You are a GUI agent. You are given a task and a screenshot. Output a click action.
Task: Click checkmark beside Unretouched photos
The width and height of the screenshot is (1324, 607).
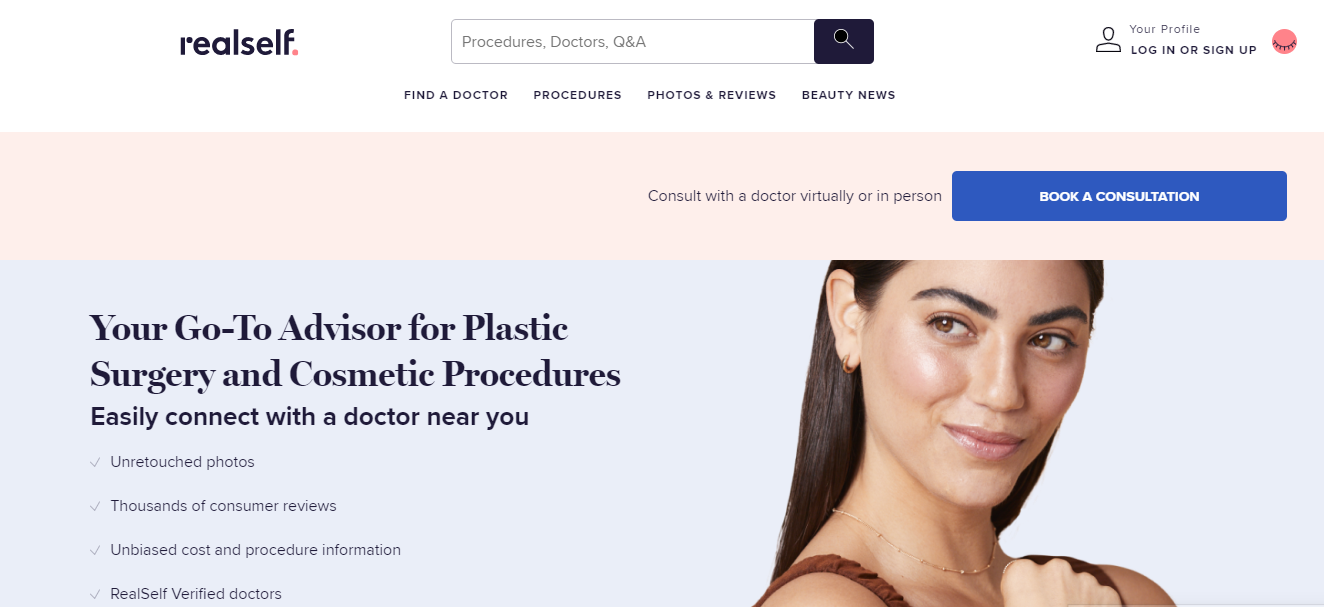coord(95,463)
